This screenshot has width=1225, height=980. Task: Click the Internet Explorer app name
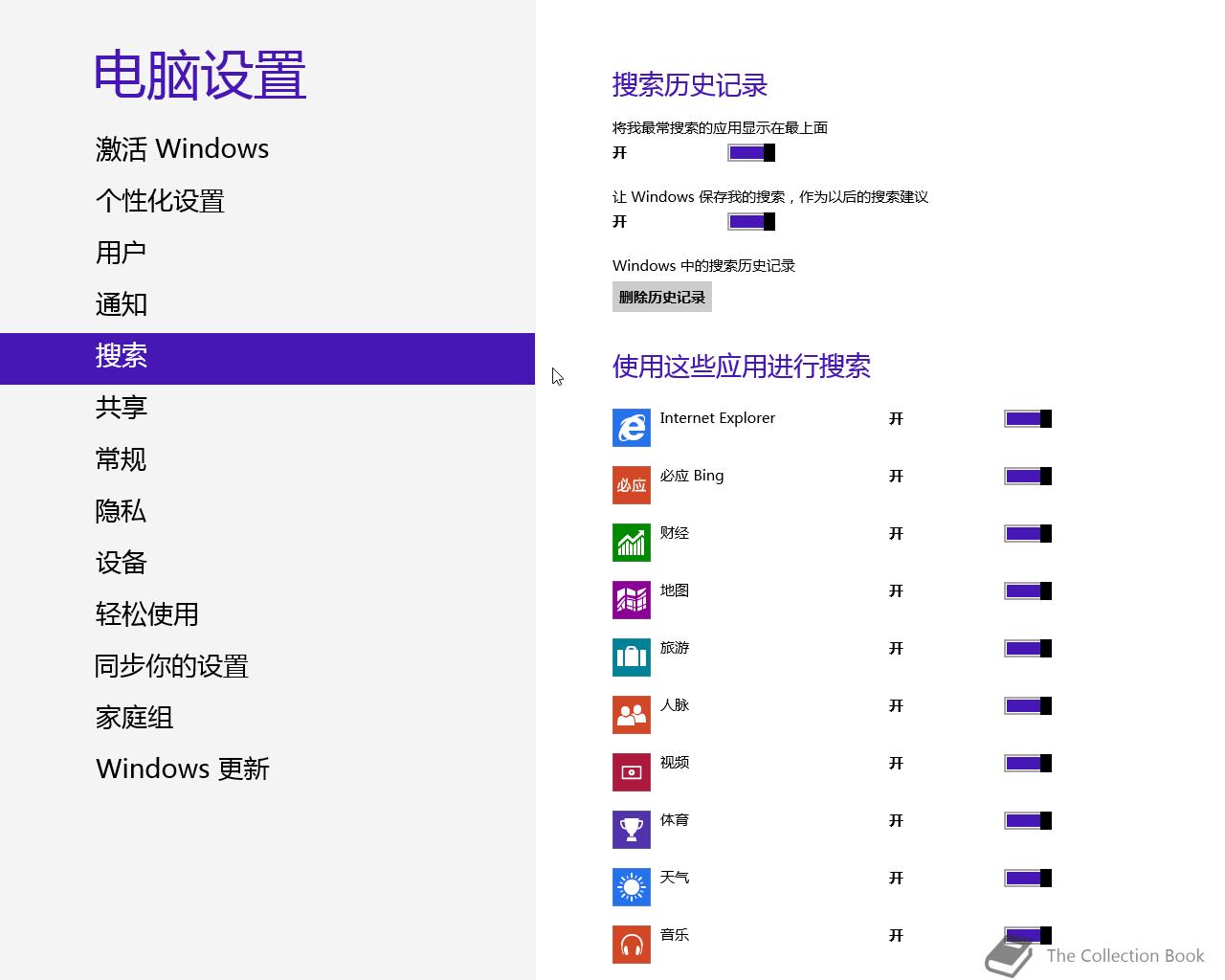718,418
